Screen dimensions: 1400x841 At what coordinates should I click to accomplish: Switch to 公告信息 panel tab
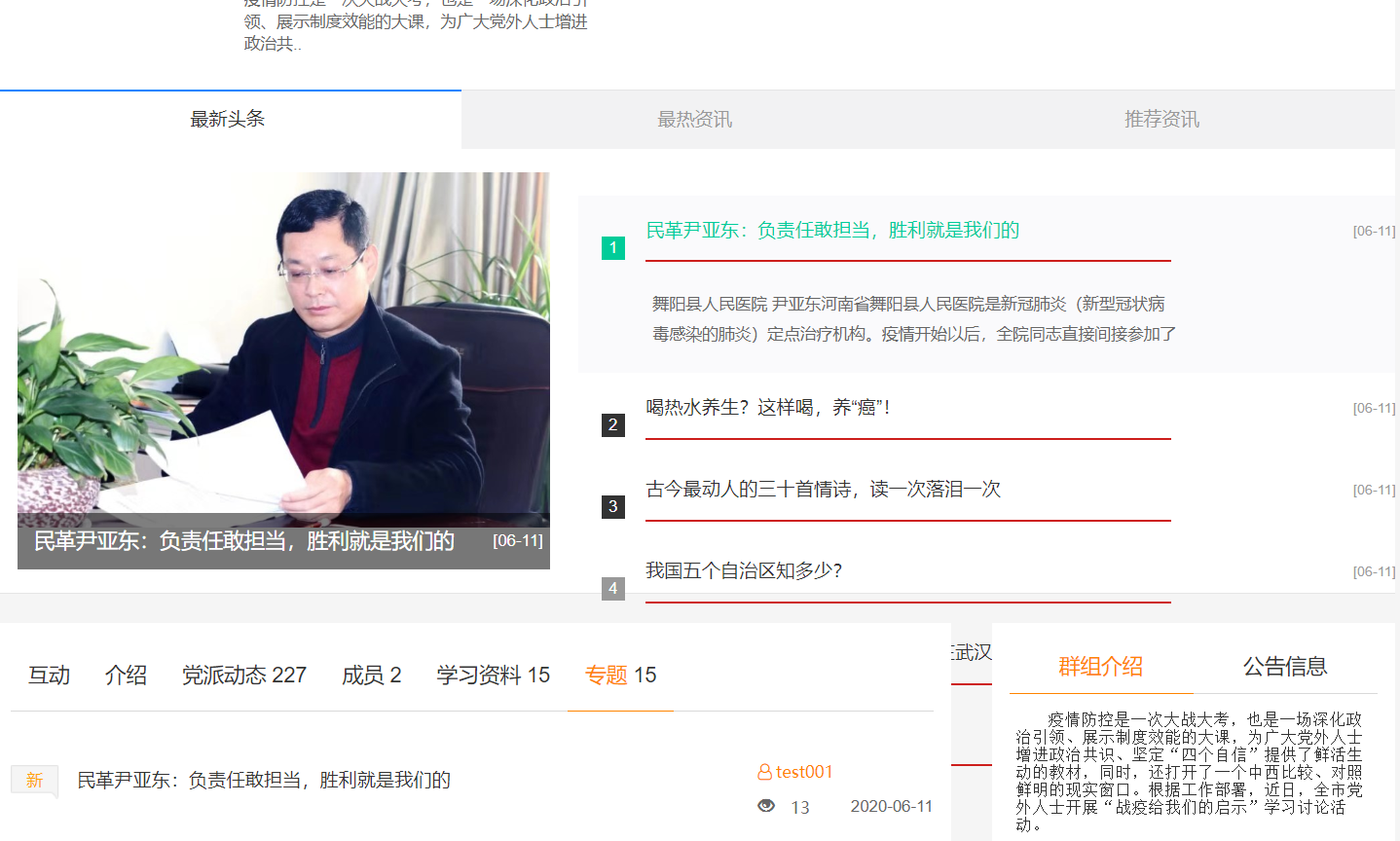1284,667
